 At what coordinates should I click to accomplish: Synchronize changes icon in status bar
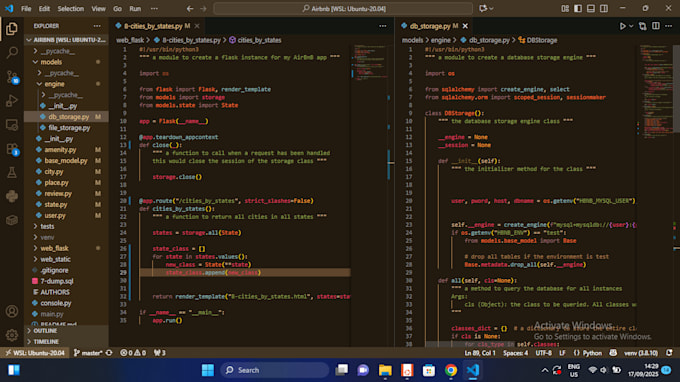(109, 353)
